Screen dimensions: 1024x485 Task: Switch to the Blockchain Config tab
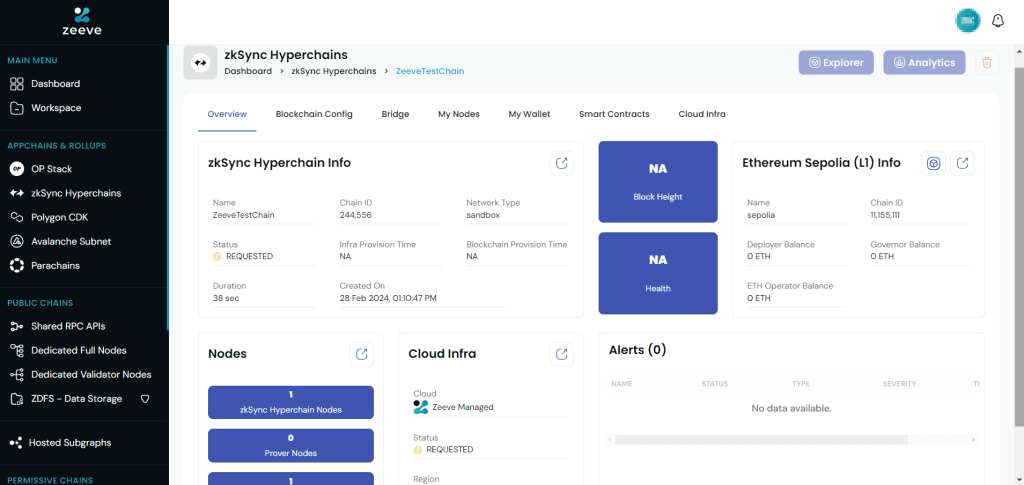click(x=314, y=114)
